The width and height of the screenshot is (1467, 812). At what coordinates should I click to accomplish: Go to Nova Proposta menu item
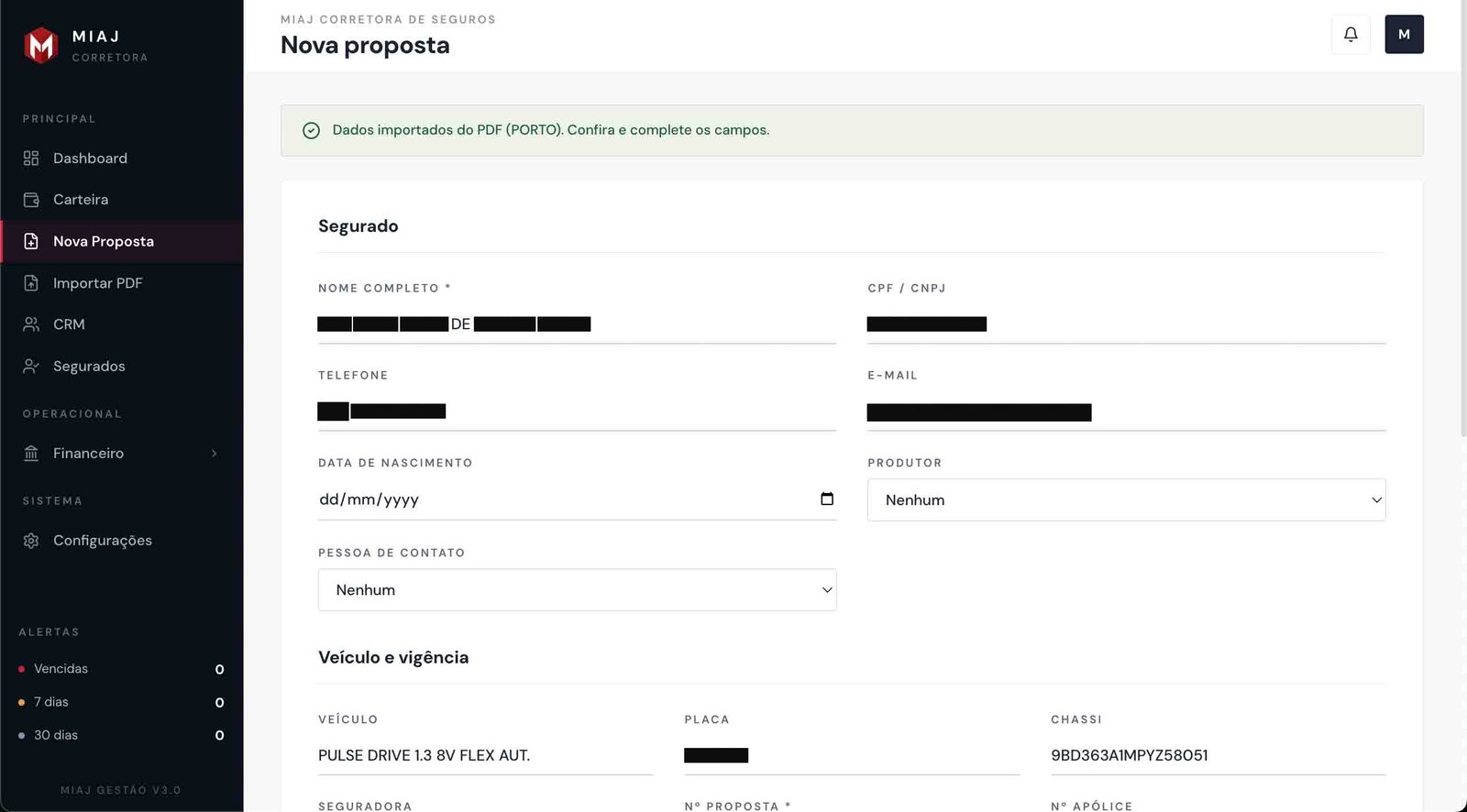click(104, 242)
